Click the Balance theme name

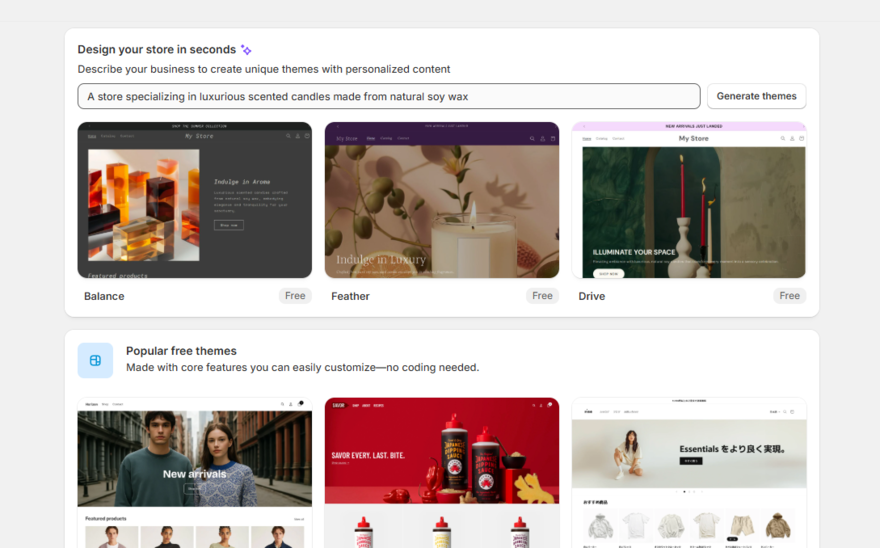pos(104,296)
